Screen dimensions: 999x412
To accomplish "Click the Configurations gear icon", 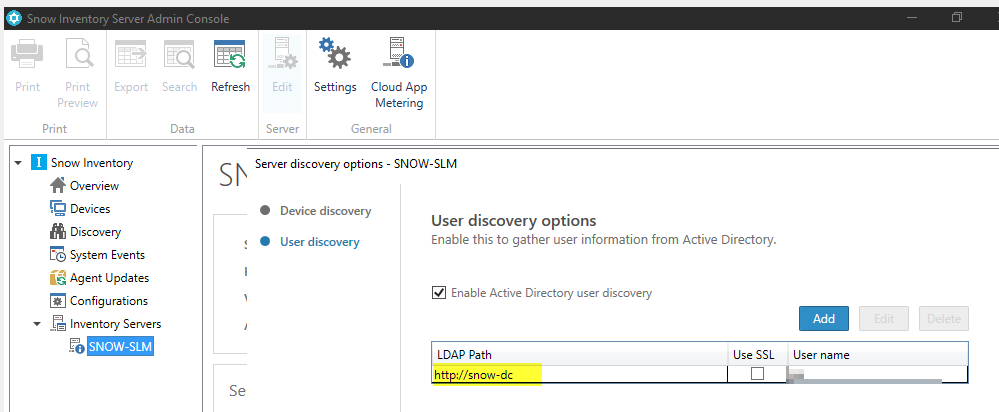I will 58,301.
